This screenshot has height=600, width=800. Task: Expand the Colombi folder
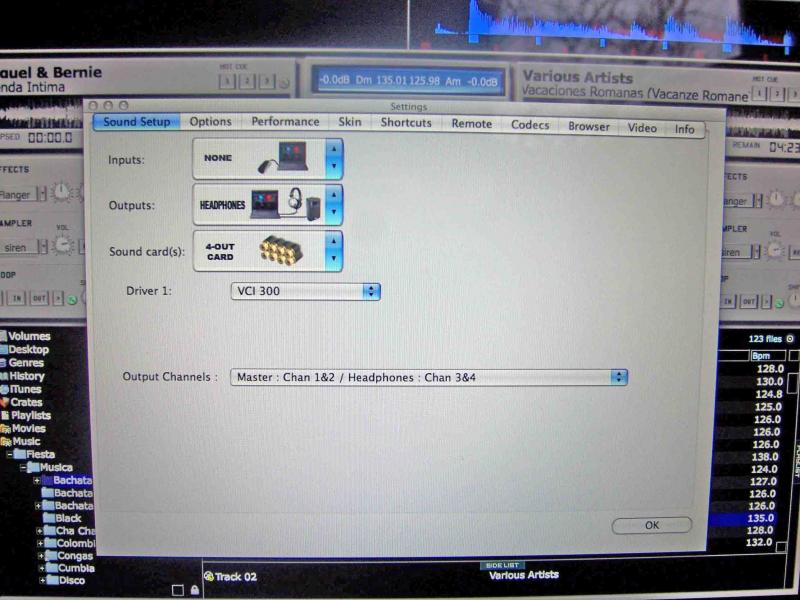click(x=40, y=543)
